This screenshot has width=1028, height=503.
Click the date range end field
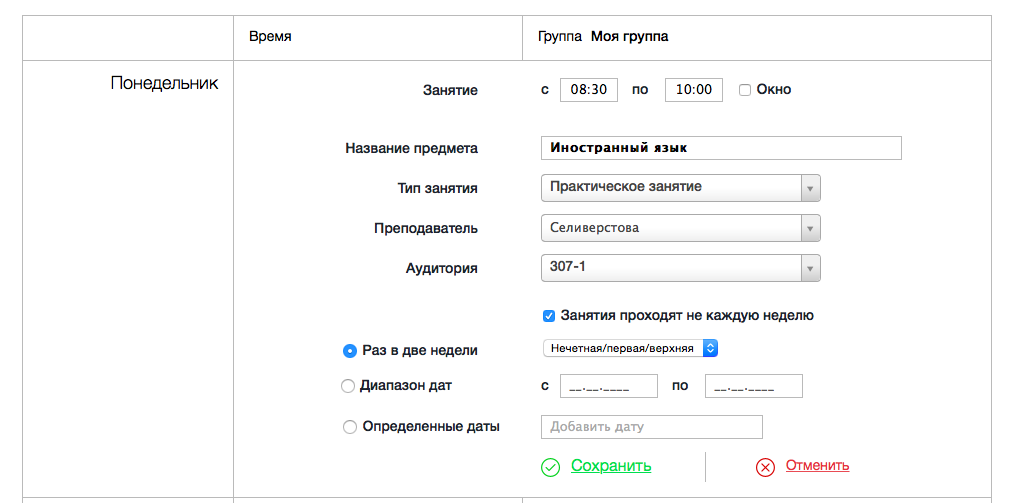753,387
